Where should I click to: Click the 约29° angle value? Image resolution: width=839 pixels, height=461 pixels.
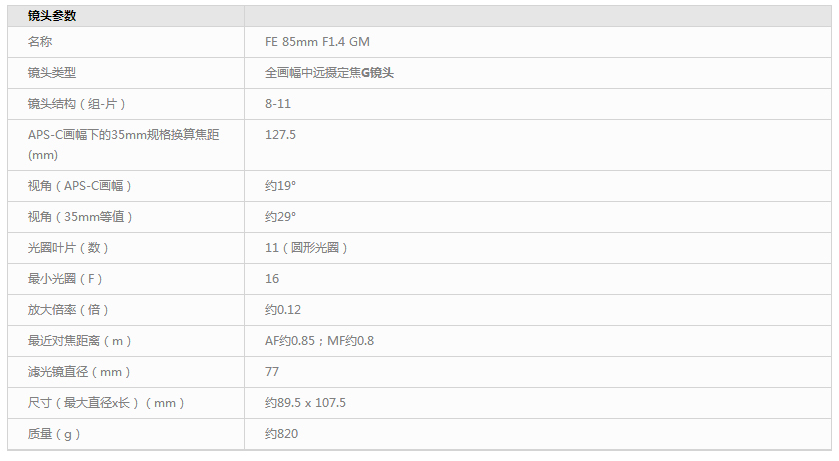pos(280,217)
